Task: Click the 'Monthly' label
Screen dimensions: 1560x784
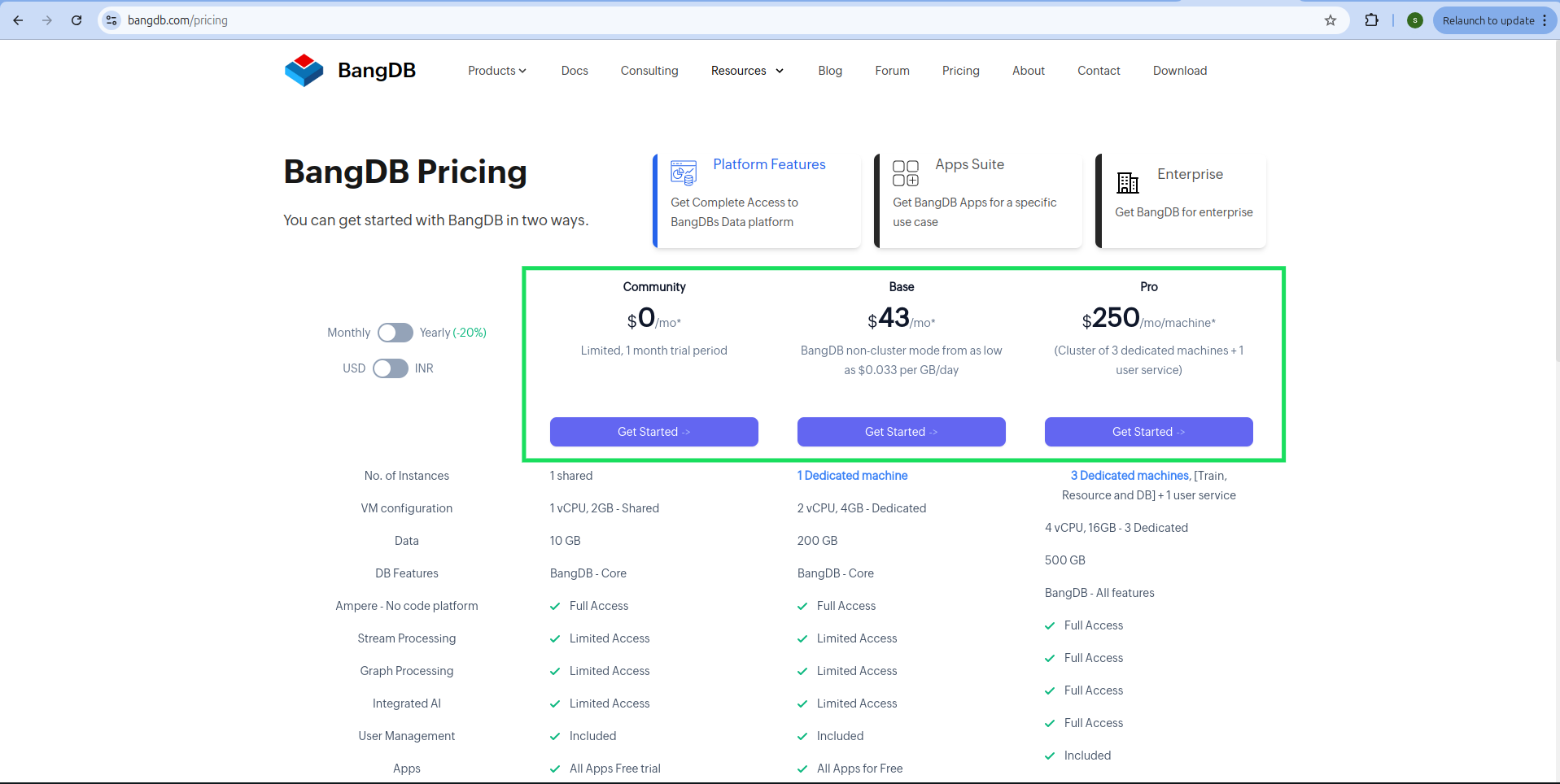Action: (348, 333)
